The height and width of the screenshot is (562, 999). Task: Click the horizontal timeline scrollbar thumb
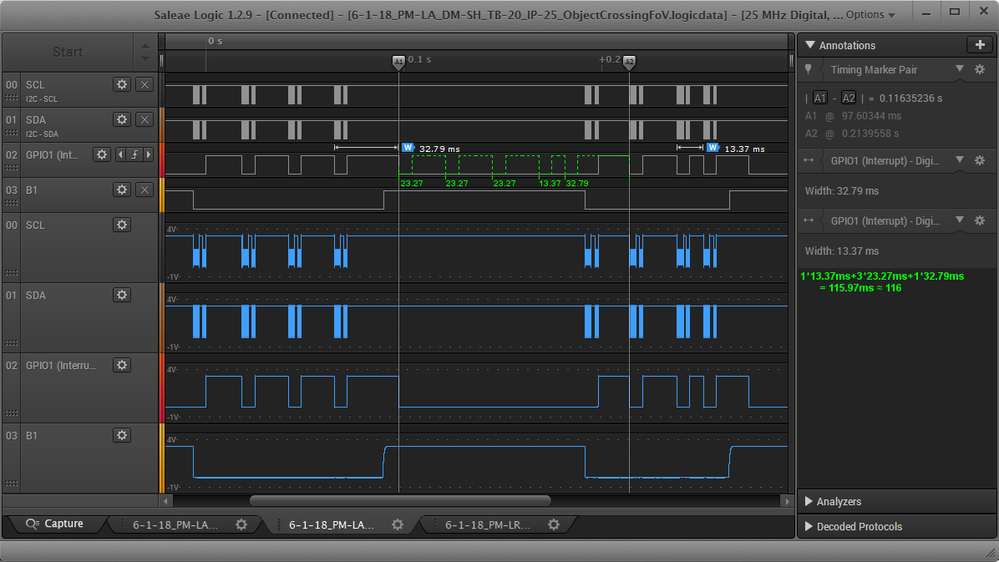(x=400, y=501)
